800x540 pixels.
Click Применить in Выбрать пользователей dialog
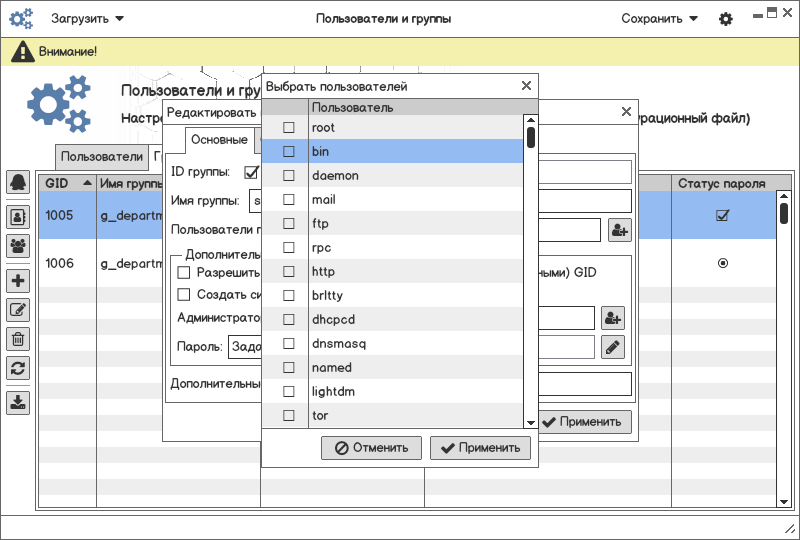click(480, 448)
